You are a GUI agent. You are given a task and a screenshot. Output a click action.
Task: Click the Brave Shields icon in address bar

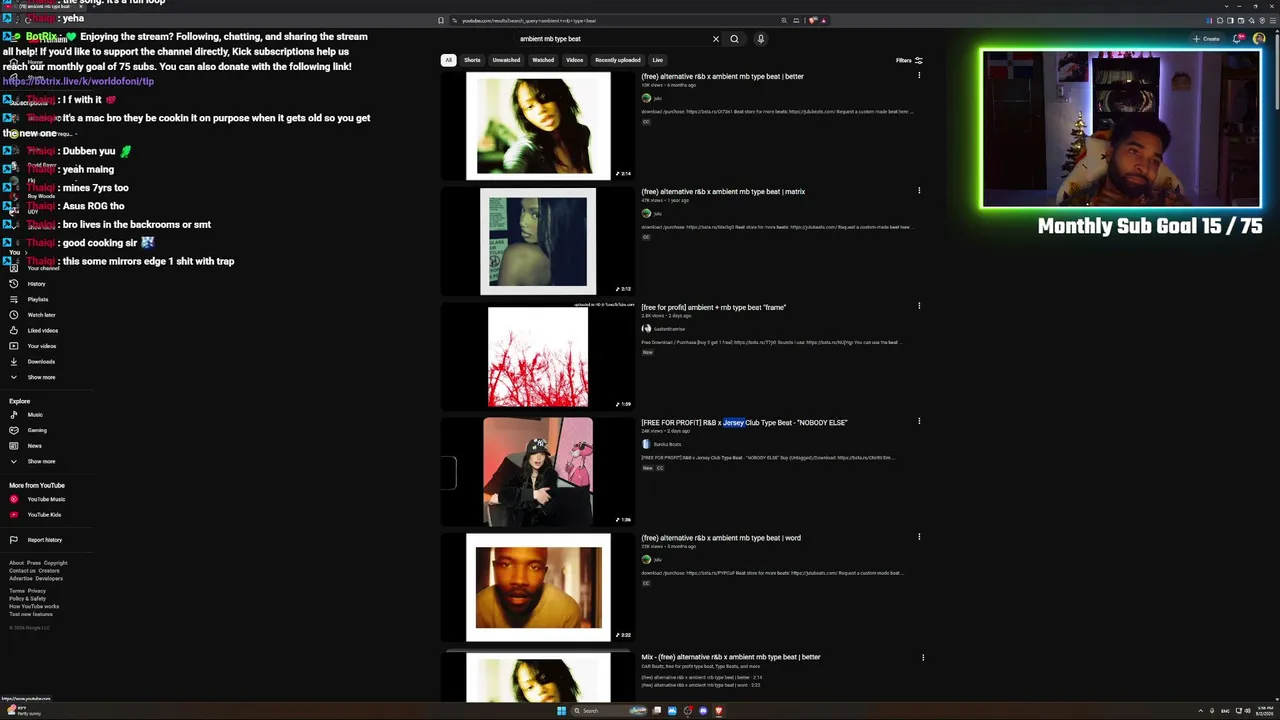[813, 20]
